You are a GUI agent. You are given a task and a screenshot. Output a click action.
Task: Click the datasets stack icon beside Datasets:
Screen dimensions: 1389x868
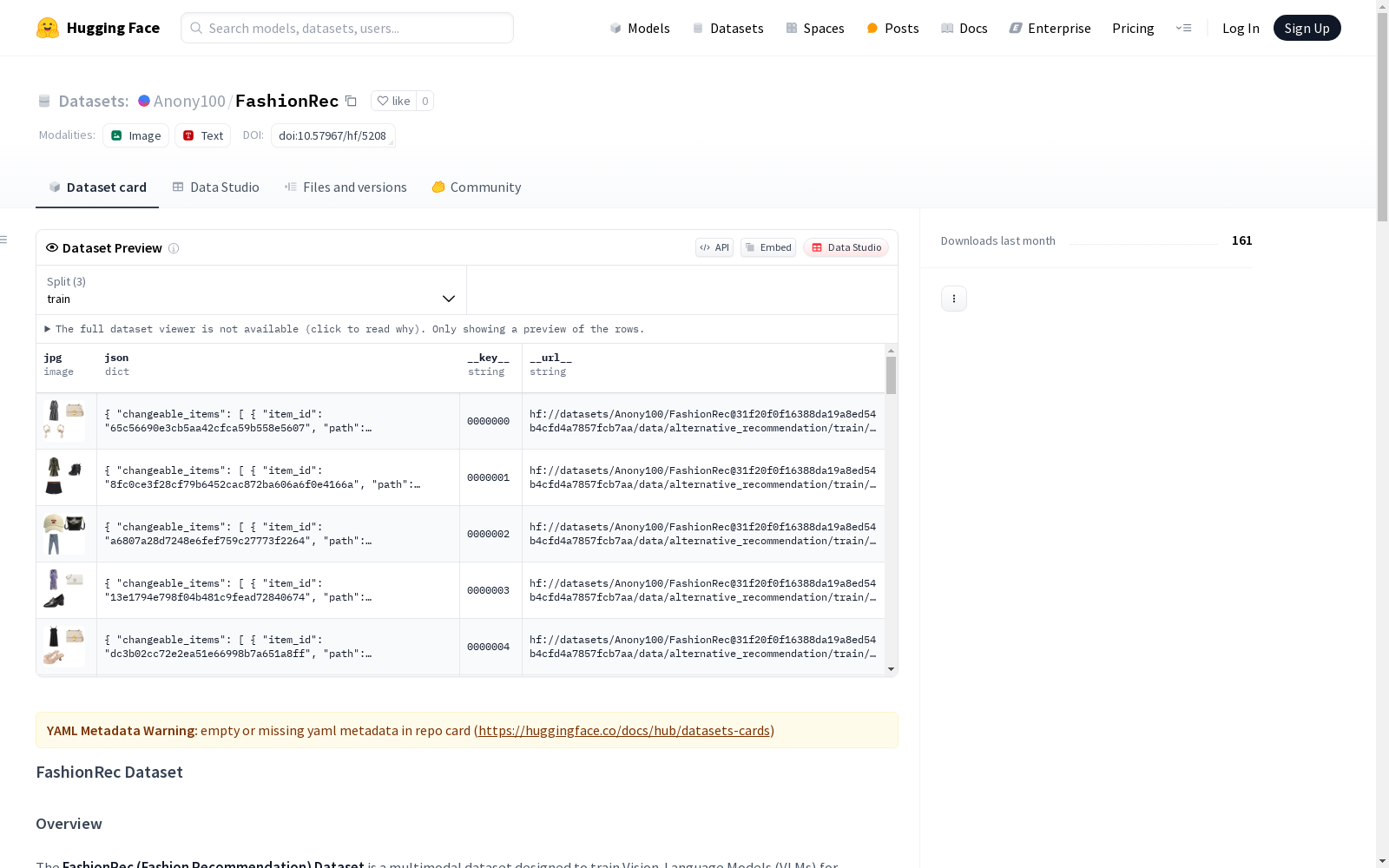click(x=44, y=101)
